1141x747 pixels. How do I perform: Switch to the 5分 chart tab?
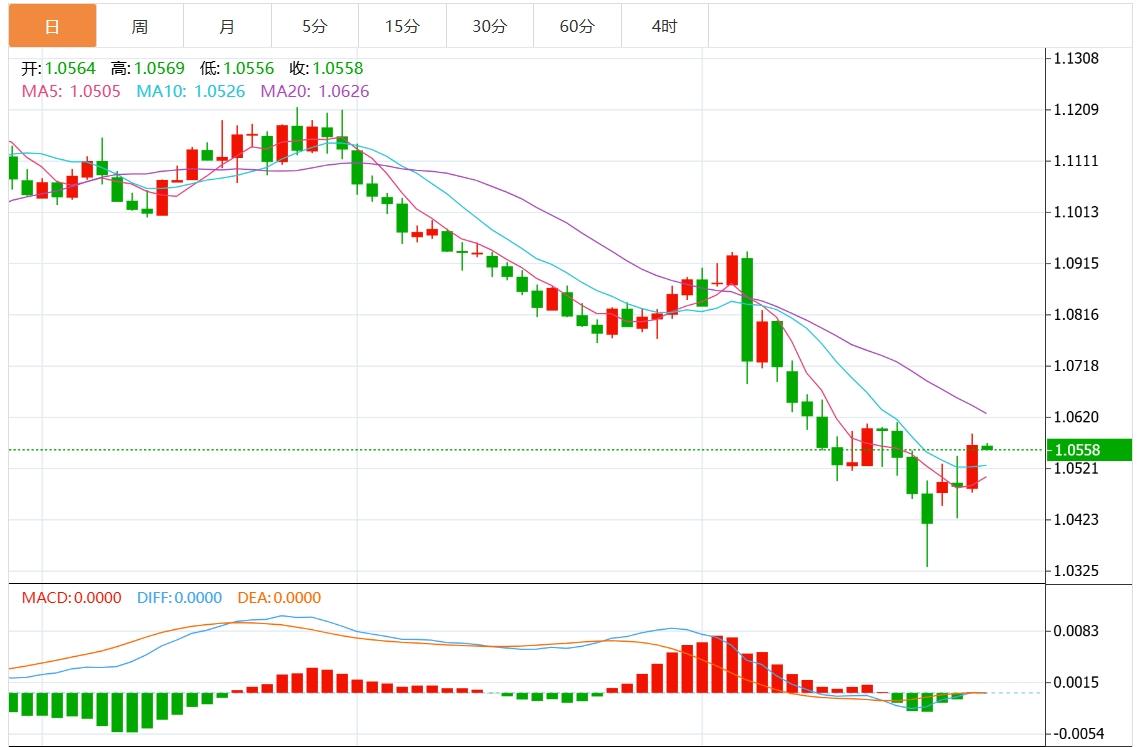click(314, 26)
